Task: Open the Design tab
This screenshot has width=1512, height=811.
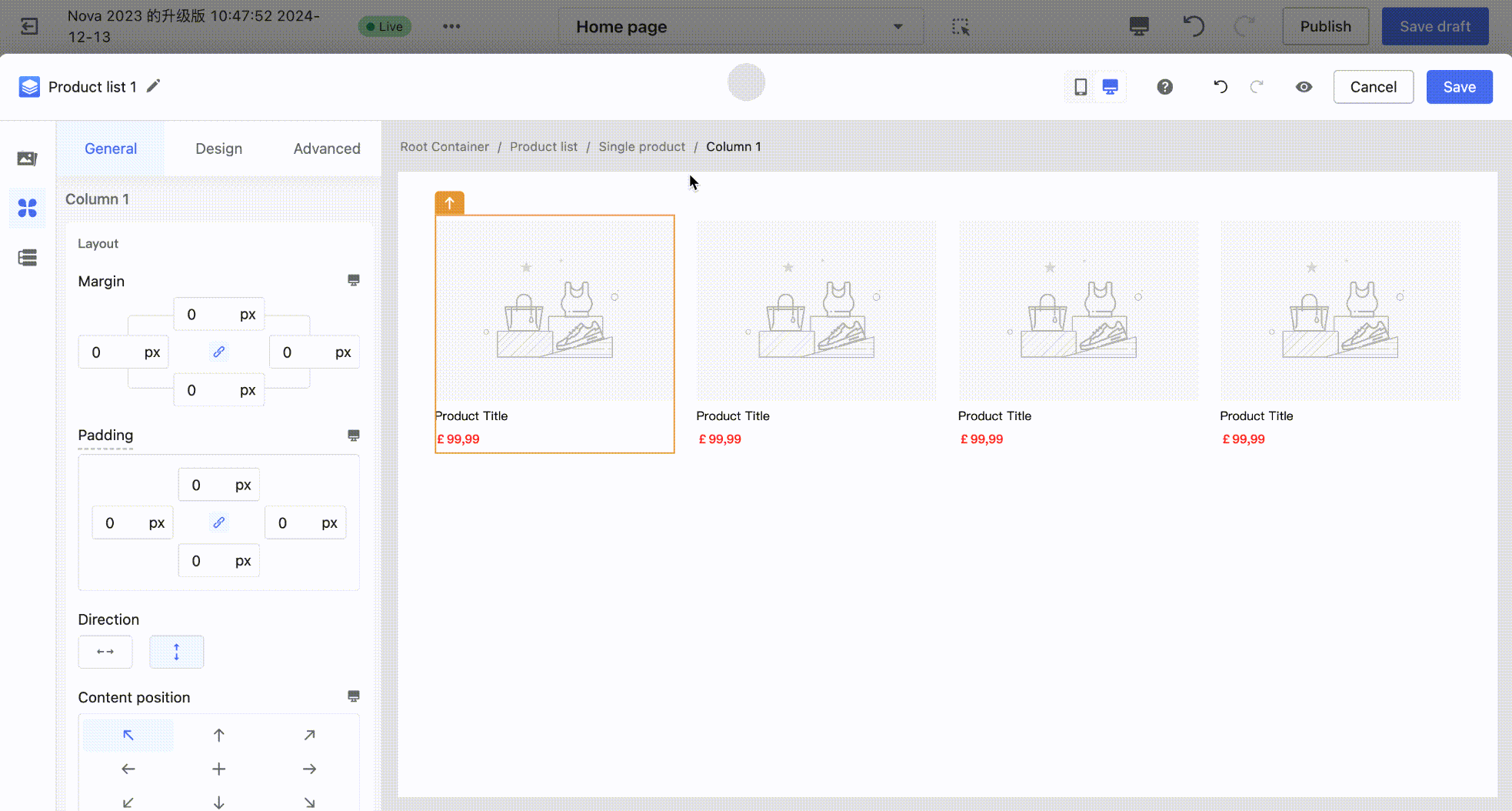Action: (x=218, y=149)
